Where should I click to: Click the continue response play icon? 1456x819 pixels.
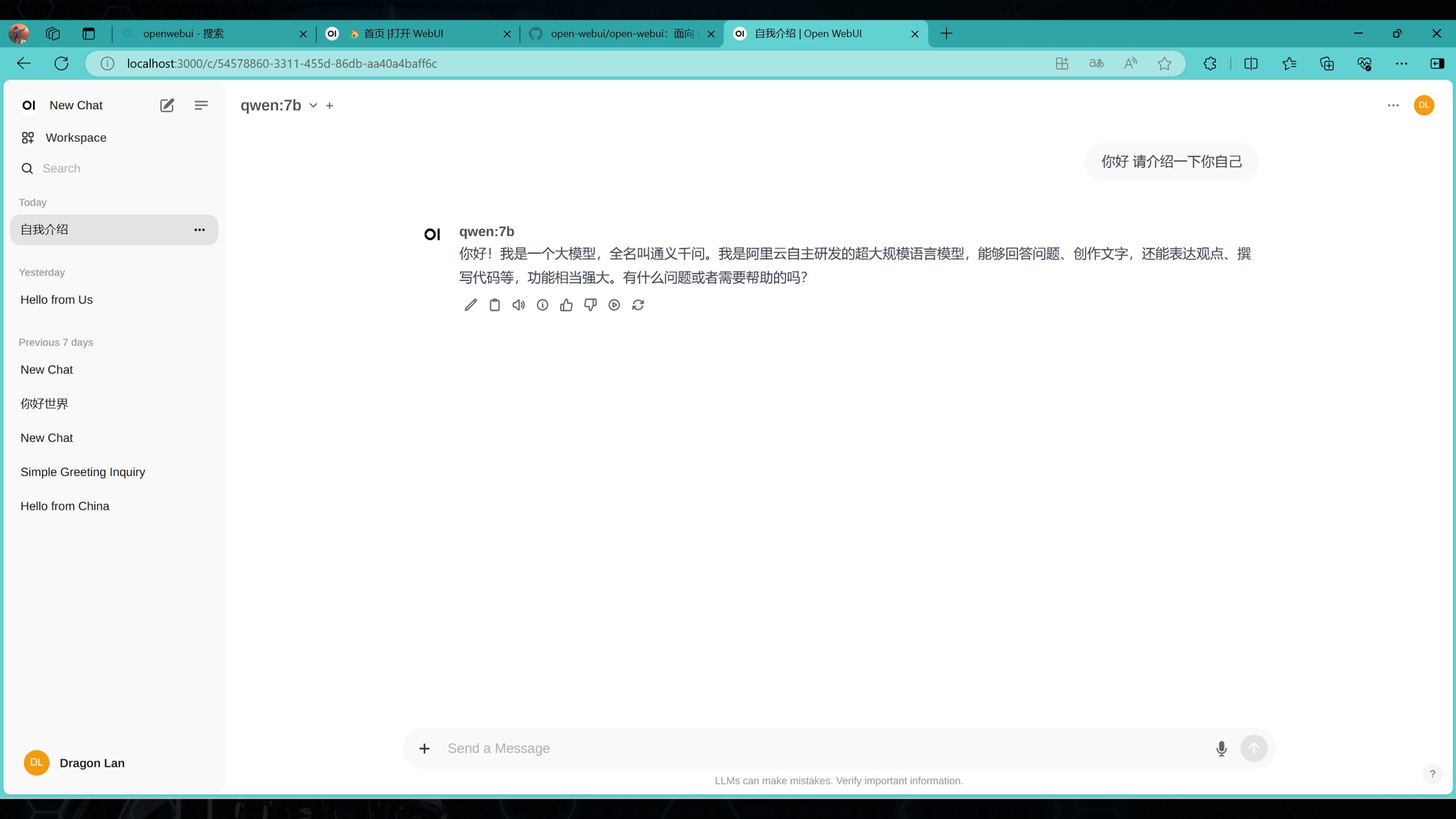coord(614,305)
